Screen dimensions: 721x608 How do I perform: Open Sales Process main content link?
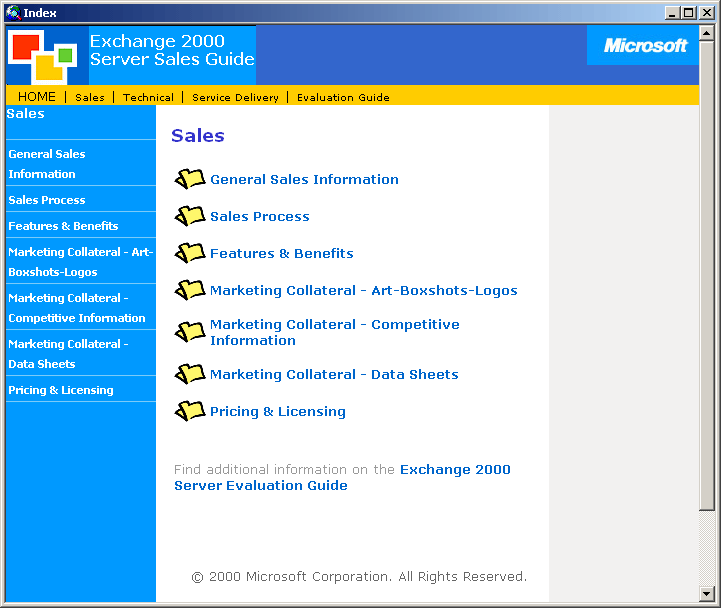click(259, 216)
